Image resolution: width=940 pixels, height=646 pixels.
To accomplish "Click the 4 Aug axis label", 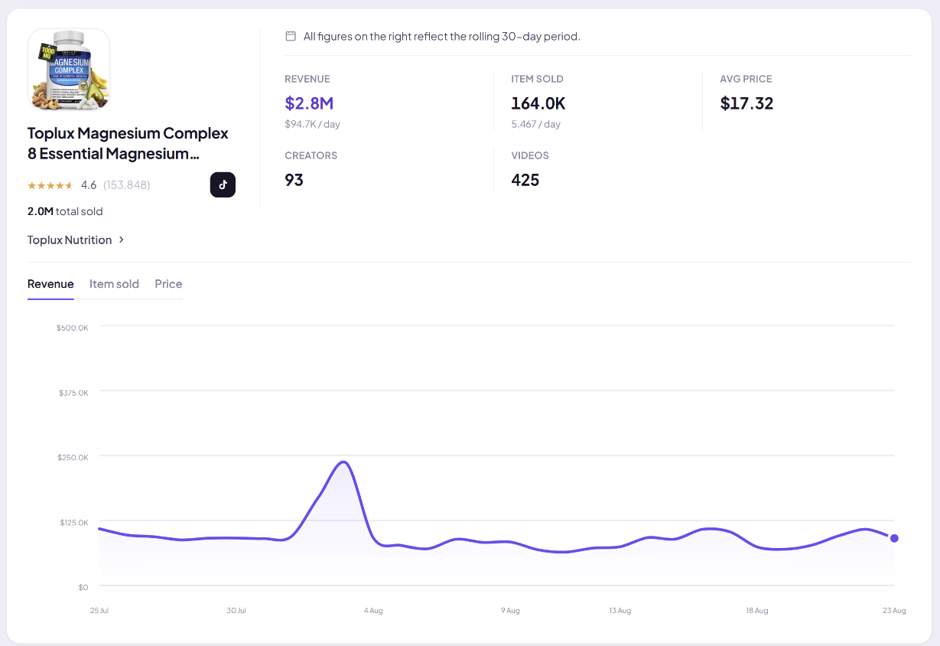I will click(373, 611).
